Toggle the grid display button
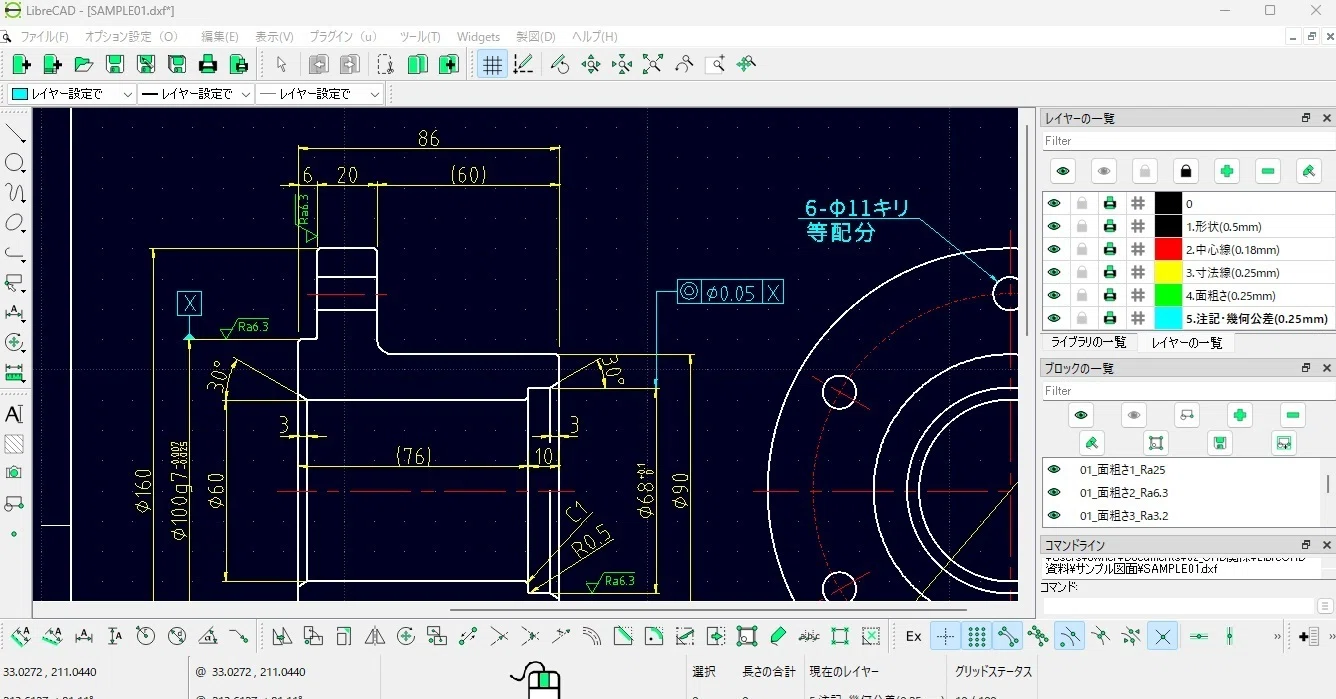Screen dimensions: 1336x699 click(491, 65)
